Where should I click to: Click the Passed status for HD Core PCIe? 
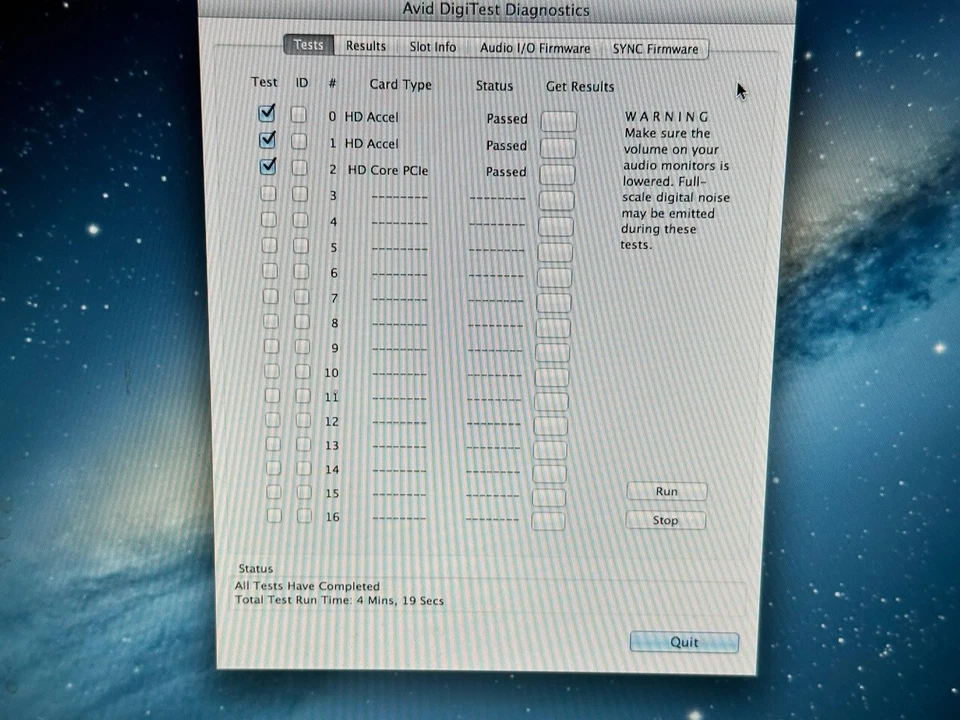tap(506, 172)
